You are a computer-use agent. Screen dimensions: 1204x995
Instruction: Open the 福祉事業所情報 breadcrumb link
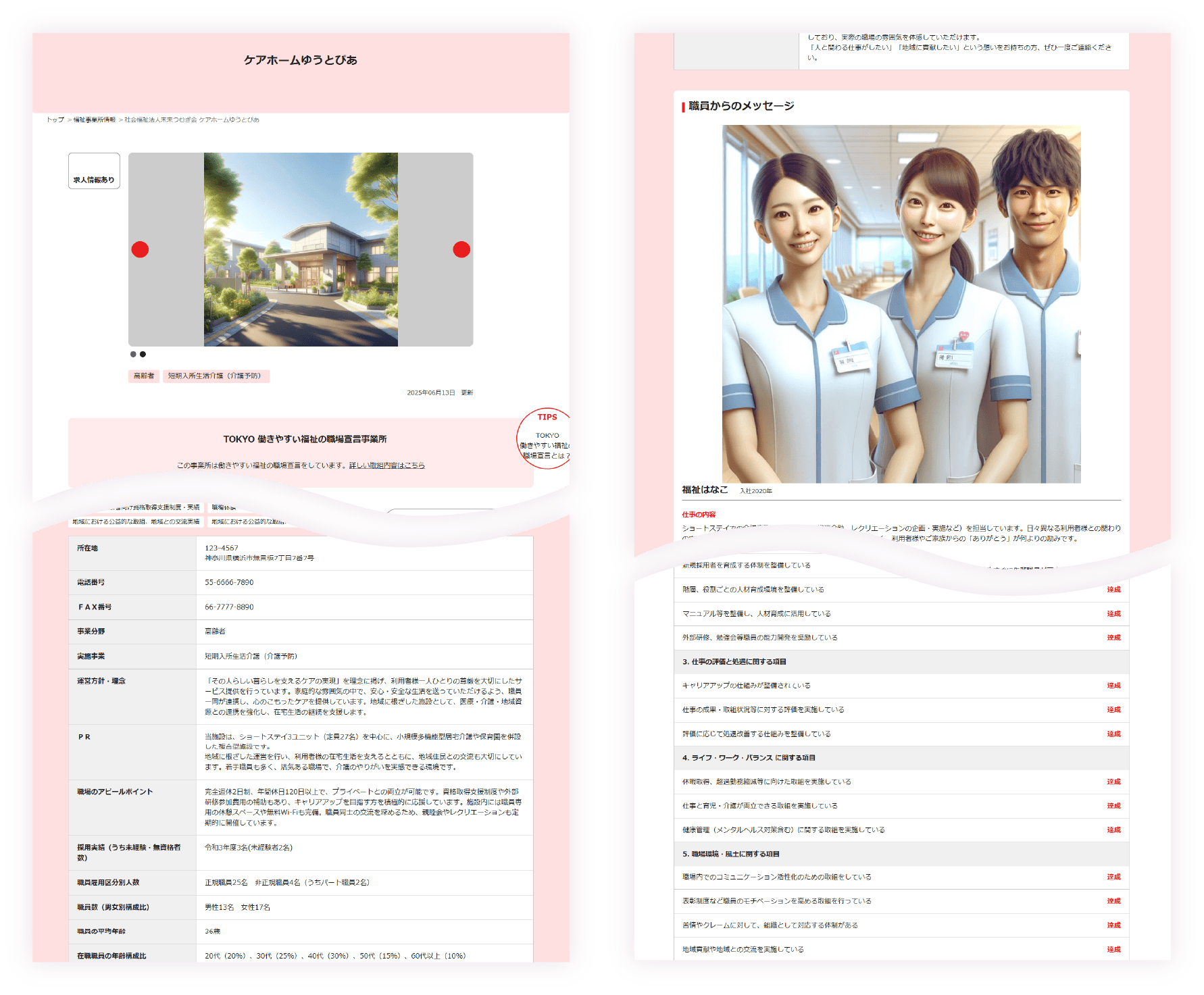tap(95, 120)
